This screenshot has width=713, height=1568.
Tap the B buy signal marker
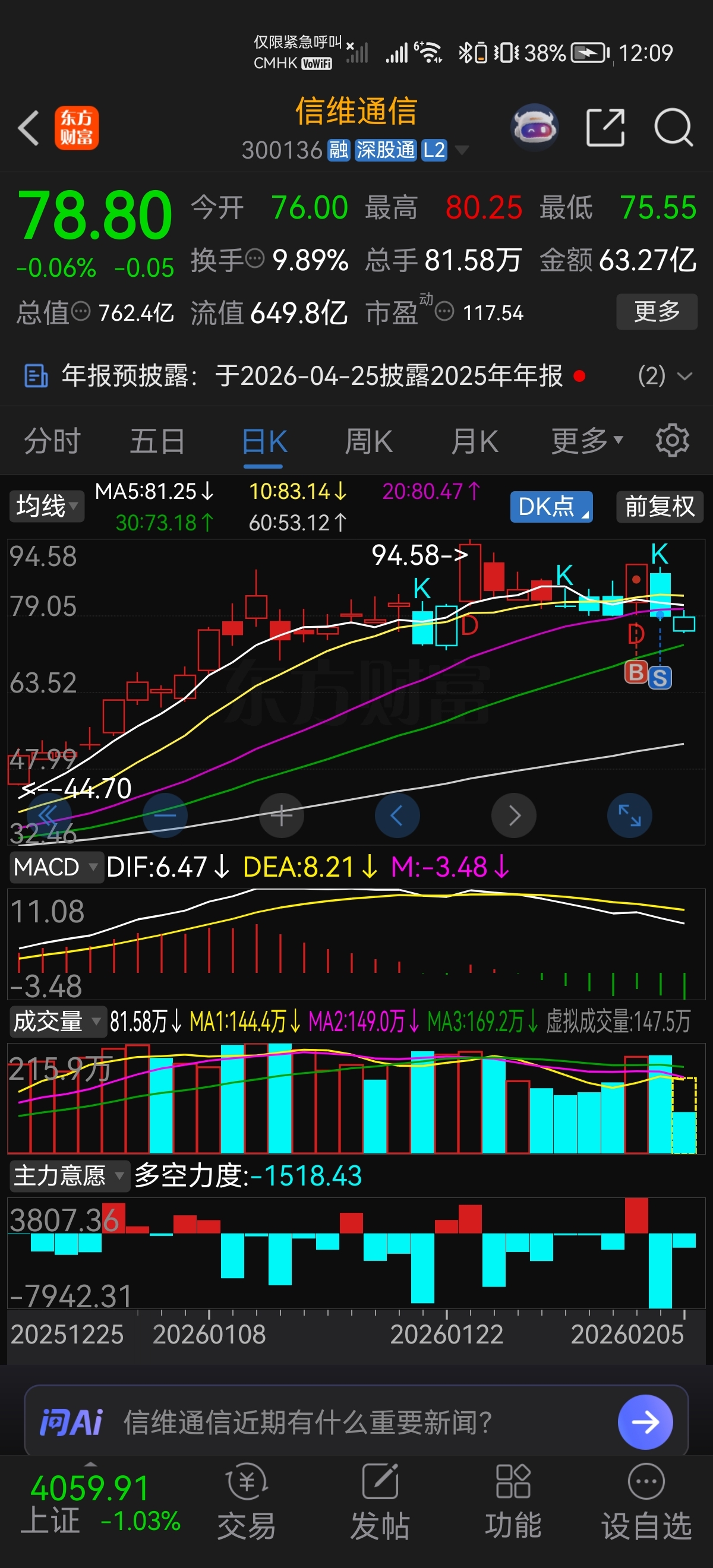(x=636, y=671)
